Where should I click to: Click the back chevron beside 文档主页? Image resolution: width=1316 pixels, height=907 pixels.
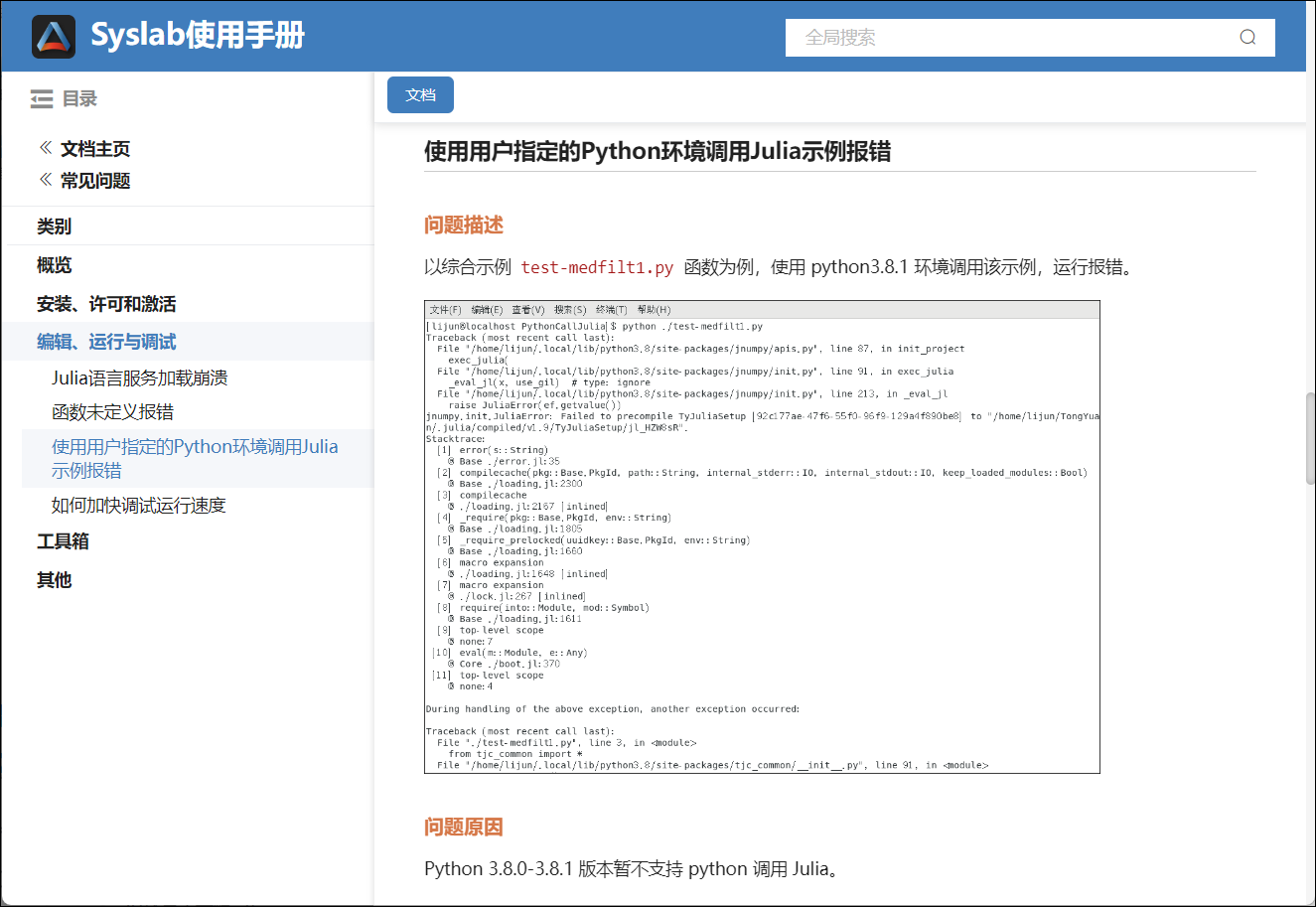[46, 148]
